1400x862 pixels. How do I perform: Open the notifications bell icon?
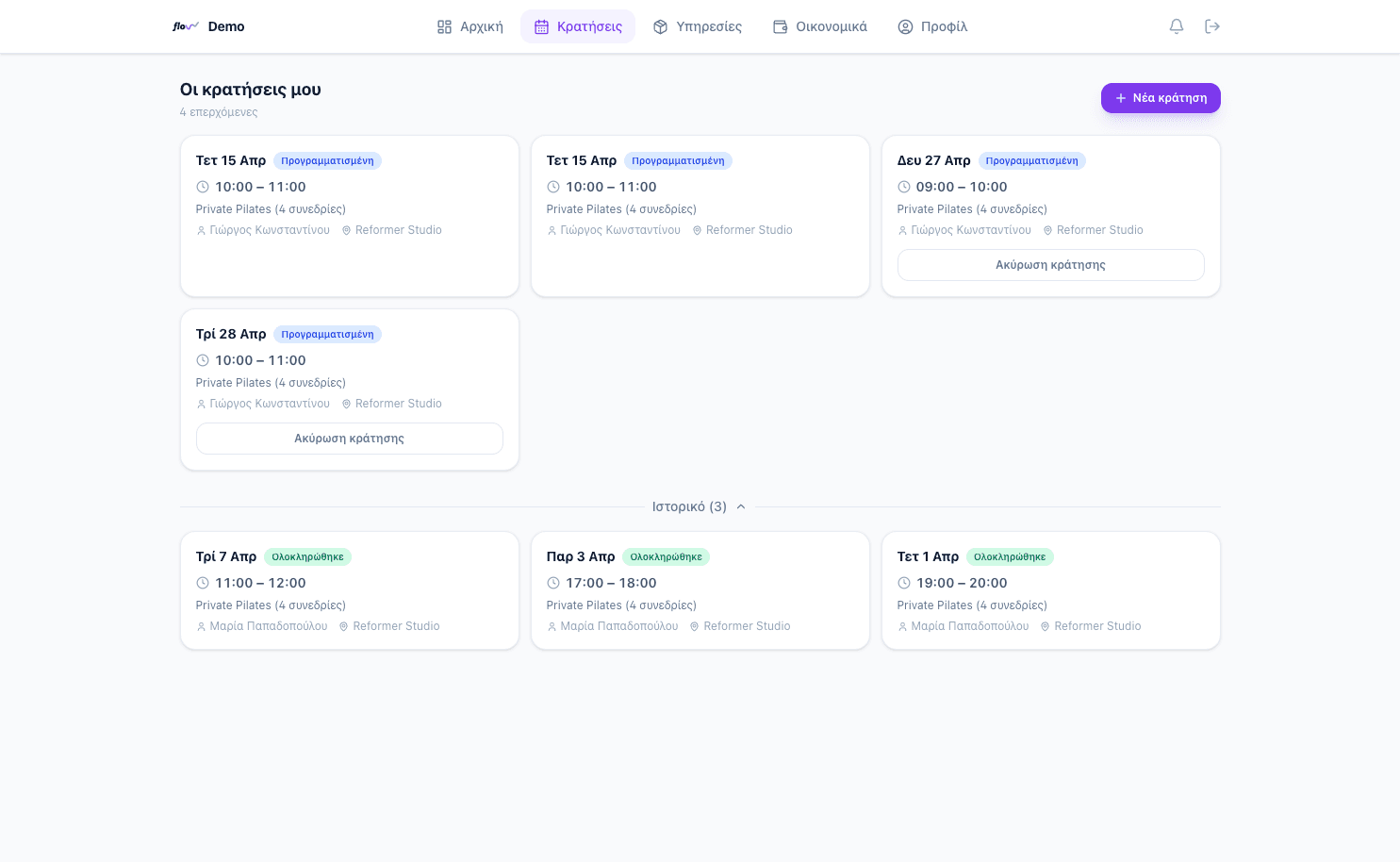(1176, 26)
